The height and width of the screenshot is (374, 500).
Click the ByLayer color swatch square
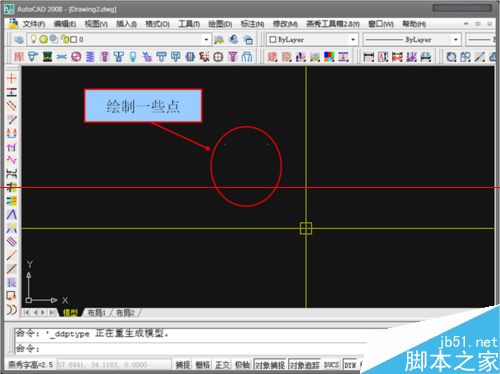273,40
